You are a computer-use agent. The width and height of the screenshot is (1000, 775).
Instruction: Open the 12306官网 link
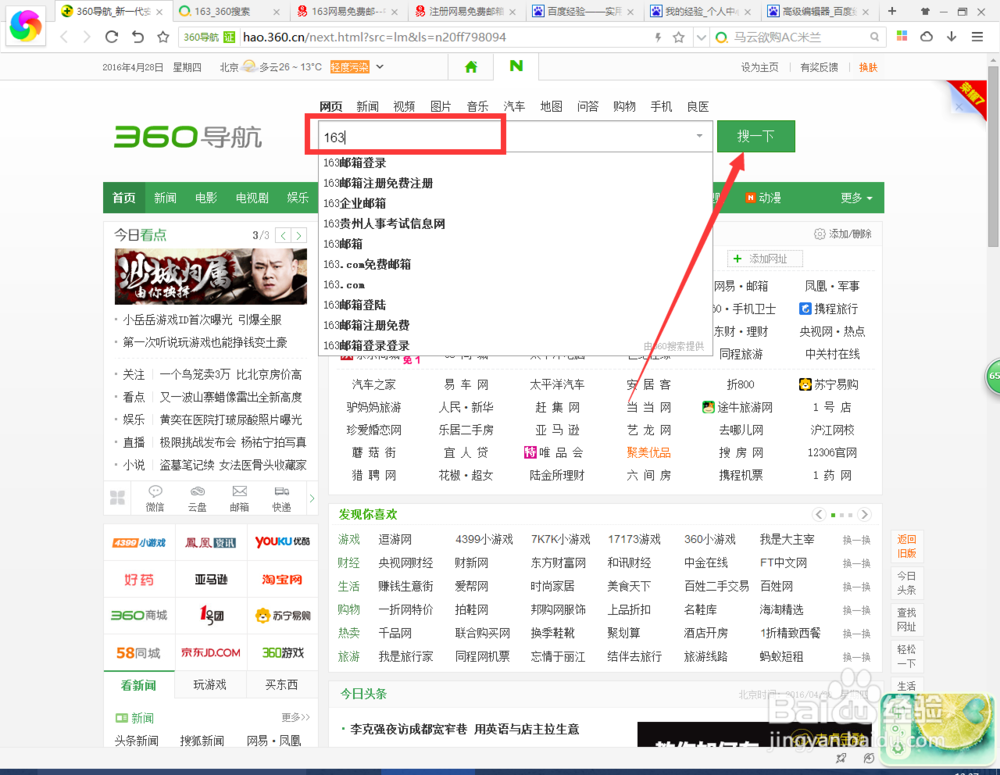[x=832, y=452]
